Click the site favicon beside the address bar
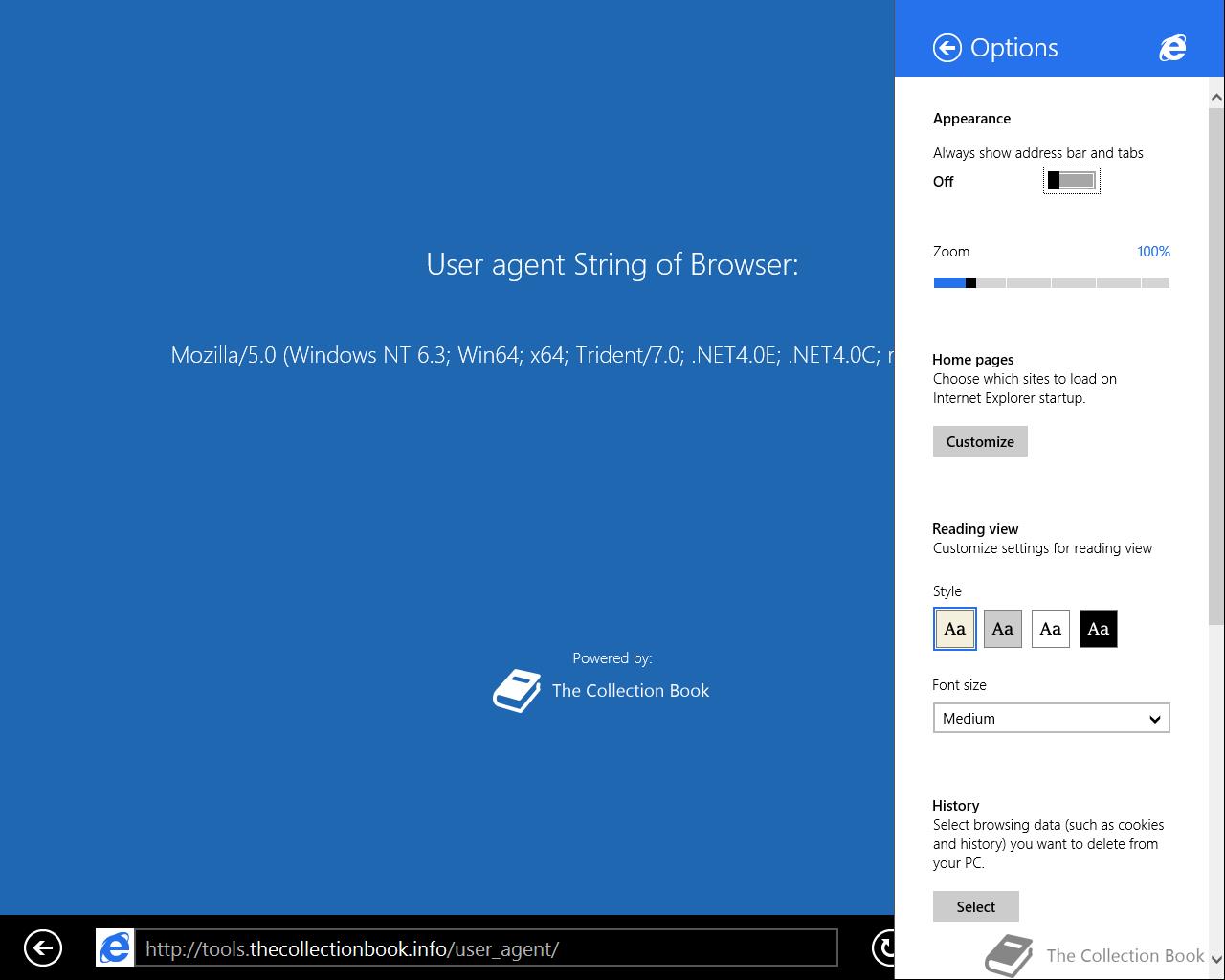The height and width of the screenshot is (980, 1225). [x=115, y=947]
